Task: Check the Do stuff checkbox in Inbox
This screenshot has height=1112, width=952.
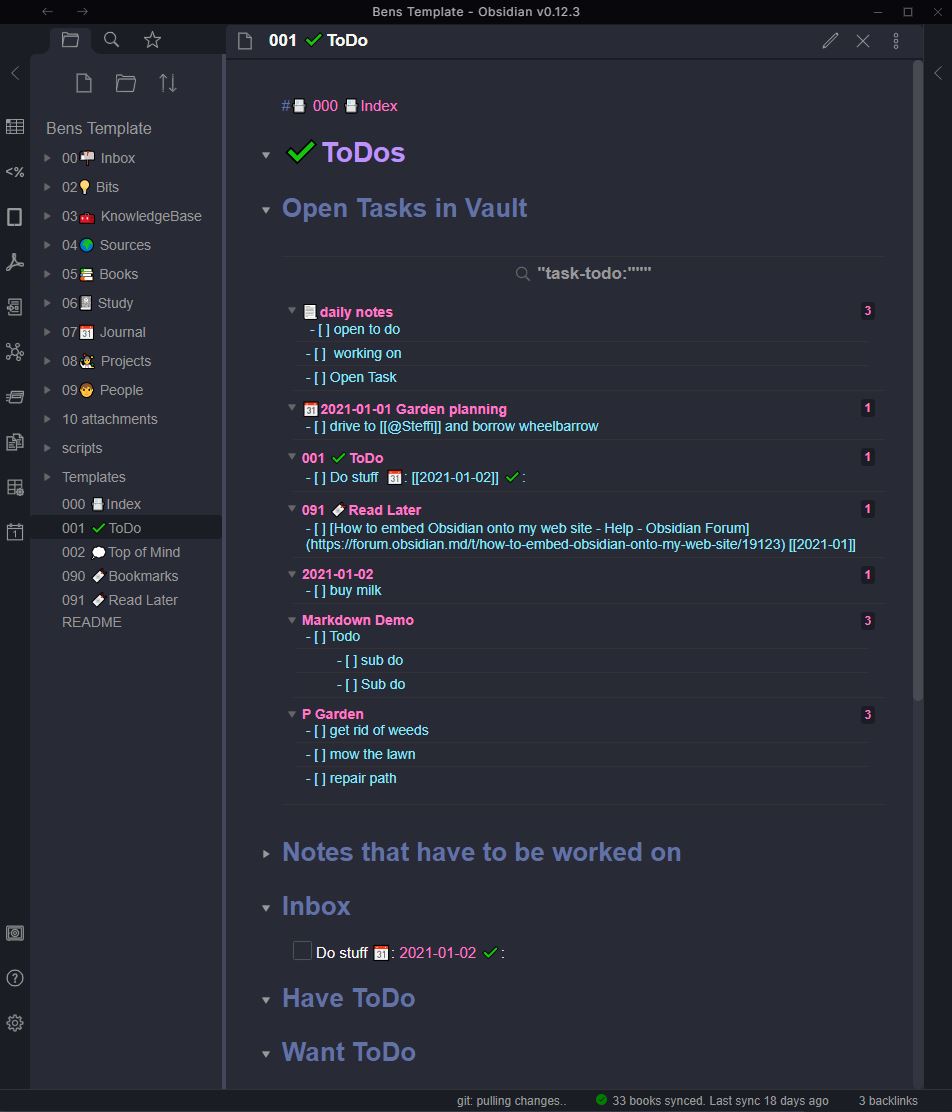Action: [x=302, y=951]
